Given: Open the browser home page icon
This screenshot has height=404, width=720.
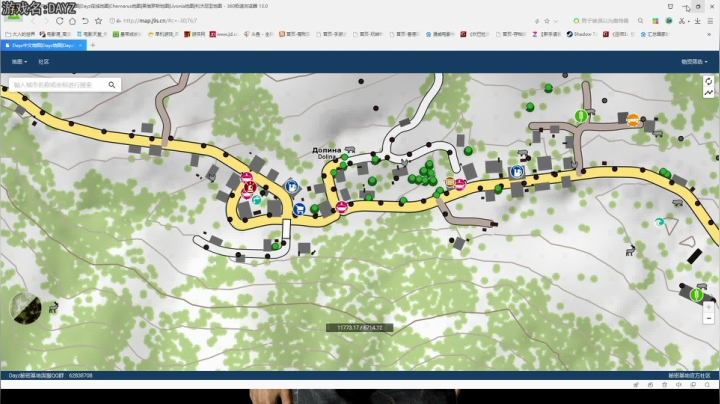Looking at the screenshot, I should pyautogui.click(x=72, y=21).
